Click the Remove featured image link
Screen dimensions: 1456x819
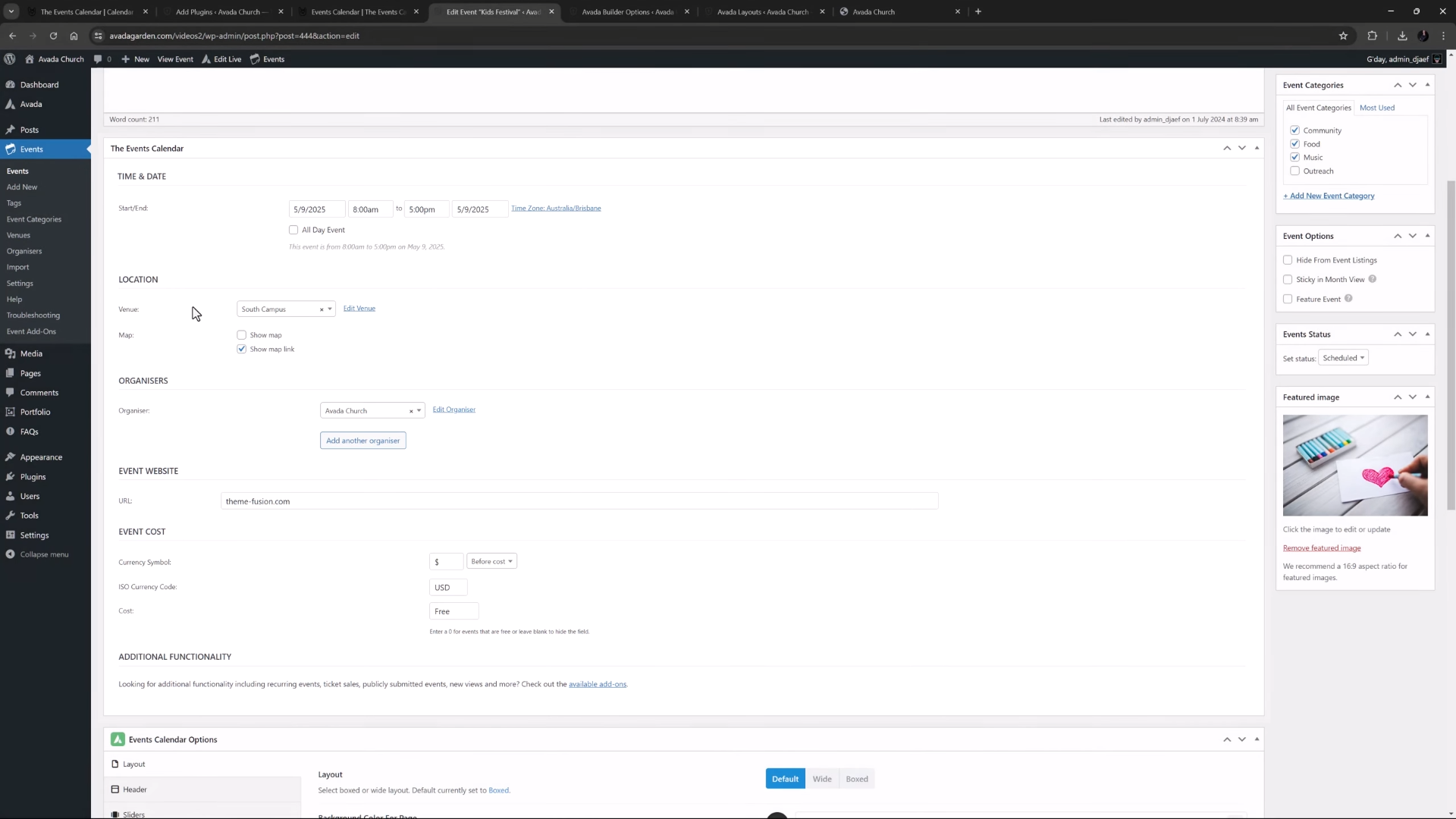1321,548
